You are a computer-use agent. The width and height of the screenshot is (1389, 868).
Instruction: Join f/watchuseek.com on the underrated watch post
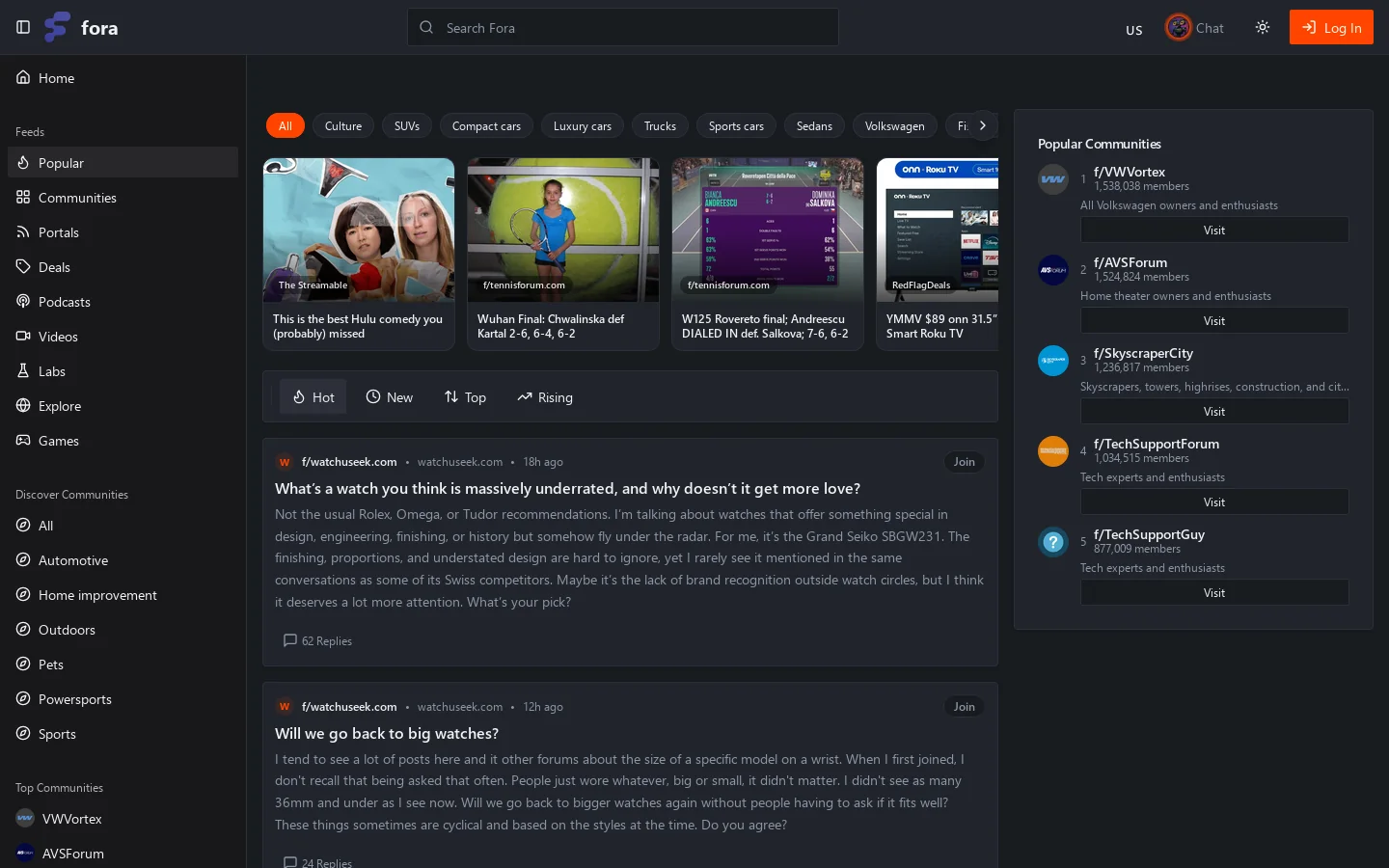click(965, 462)
